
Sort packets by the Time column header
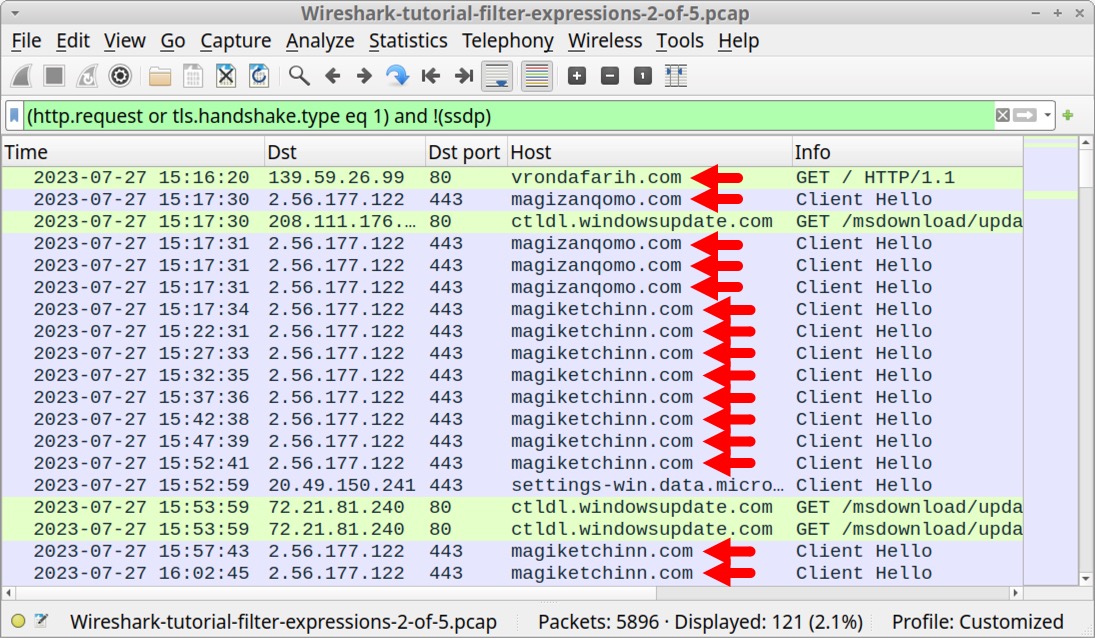click(x=133, y=152)
